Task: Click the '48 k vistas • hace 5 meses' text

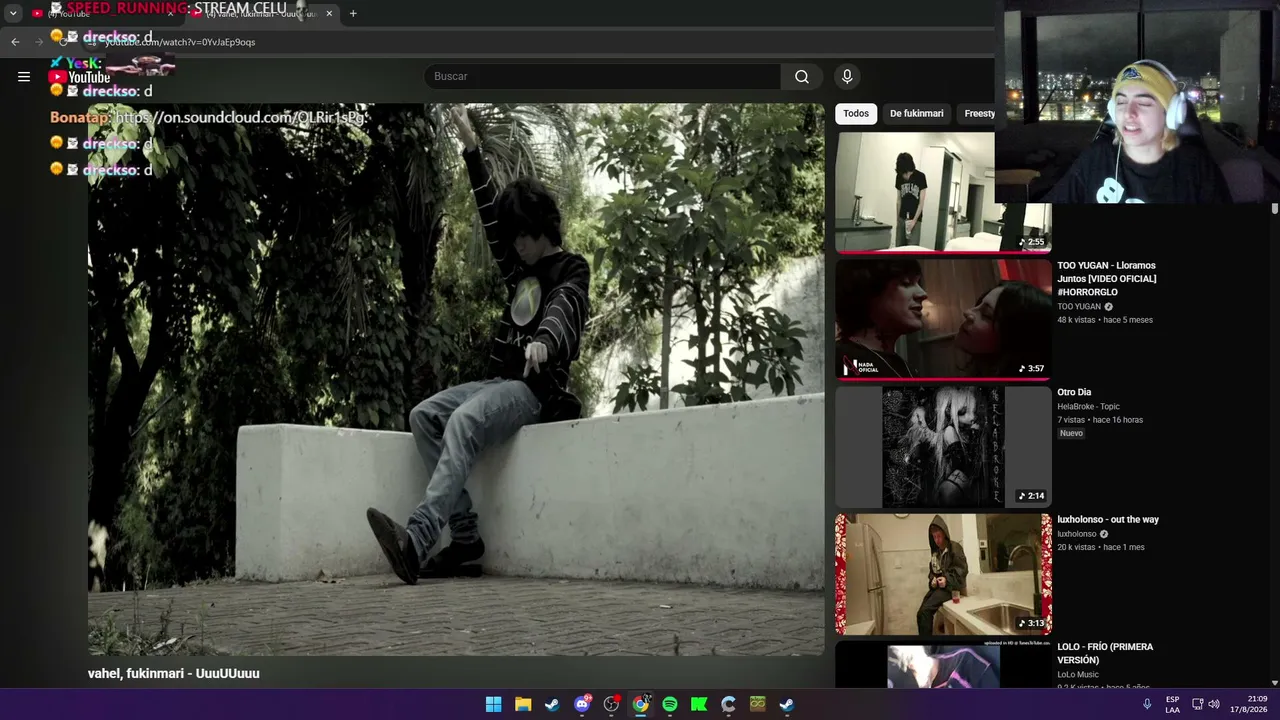Action: [x=1105, y=320]
